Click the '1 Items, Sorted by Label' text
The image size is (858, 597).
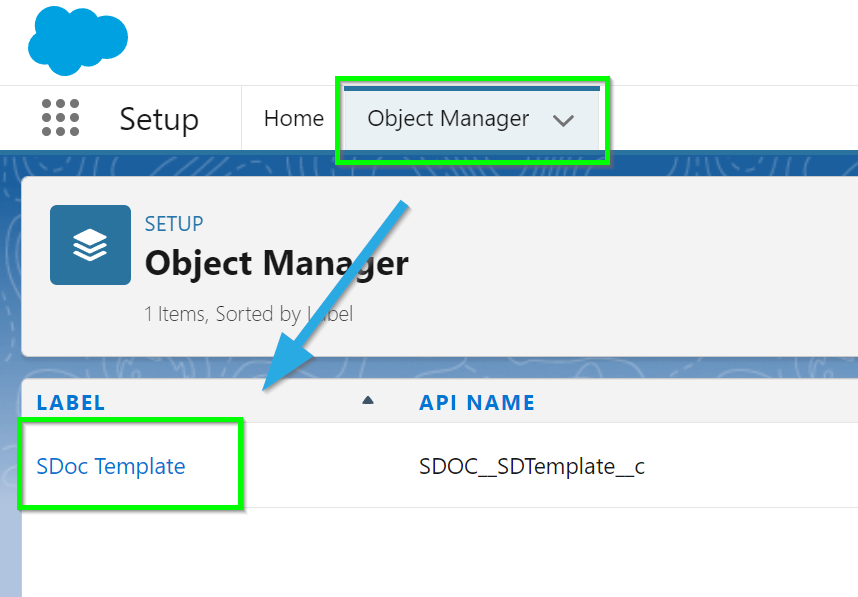click(x=248, y=314)
